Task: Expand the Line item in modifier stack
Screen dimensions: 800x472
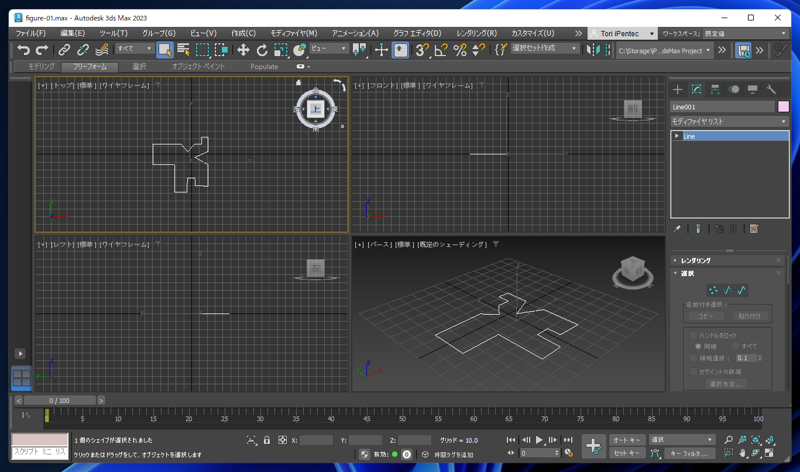Action: (677, 136)
